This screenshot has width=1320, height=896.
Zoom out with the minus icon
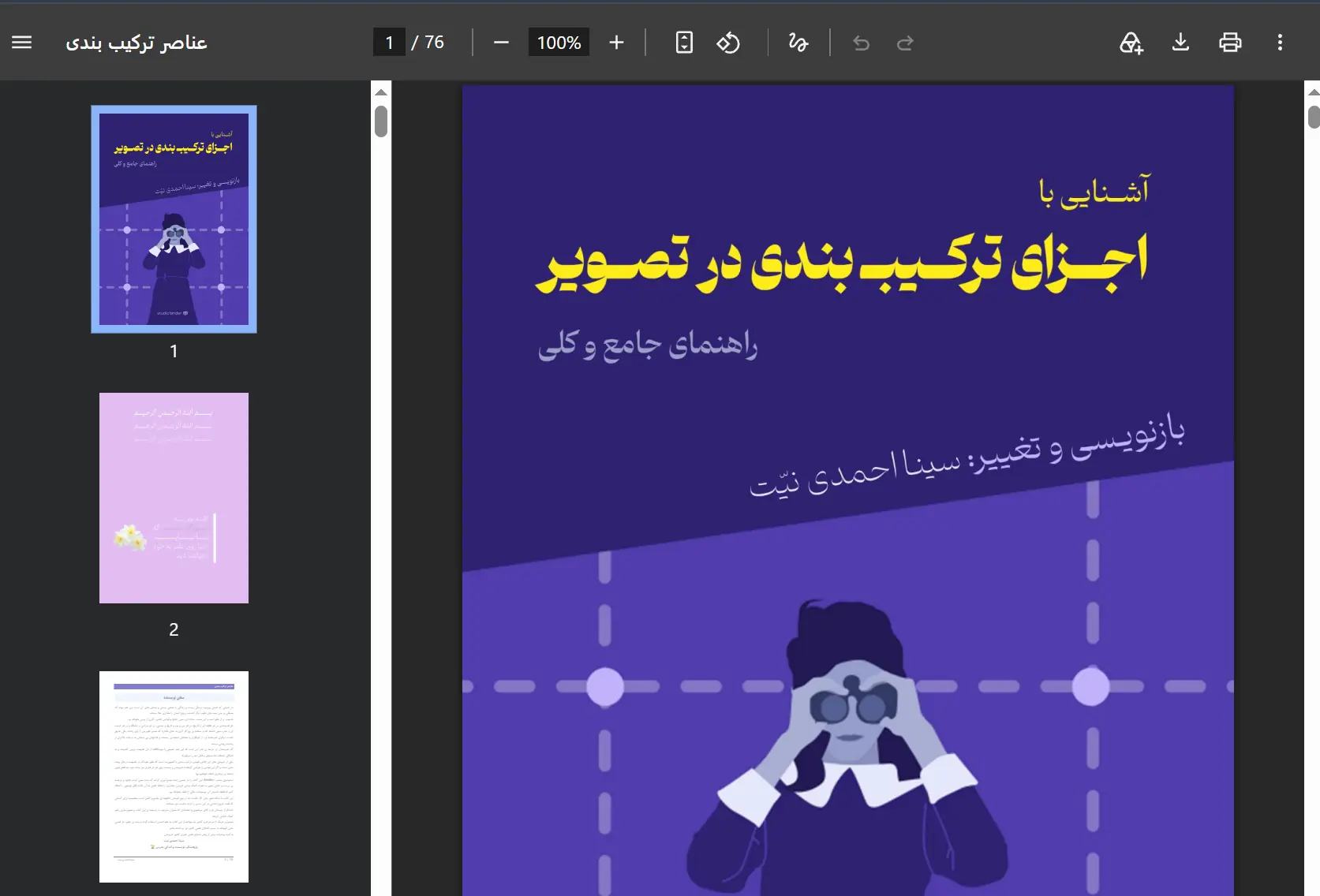(501, 43)
